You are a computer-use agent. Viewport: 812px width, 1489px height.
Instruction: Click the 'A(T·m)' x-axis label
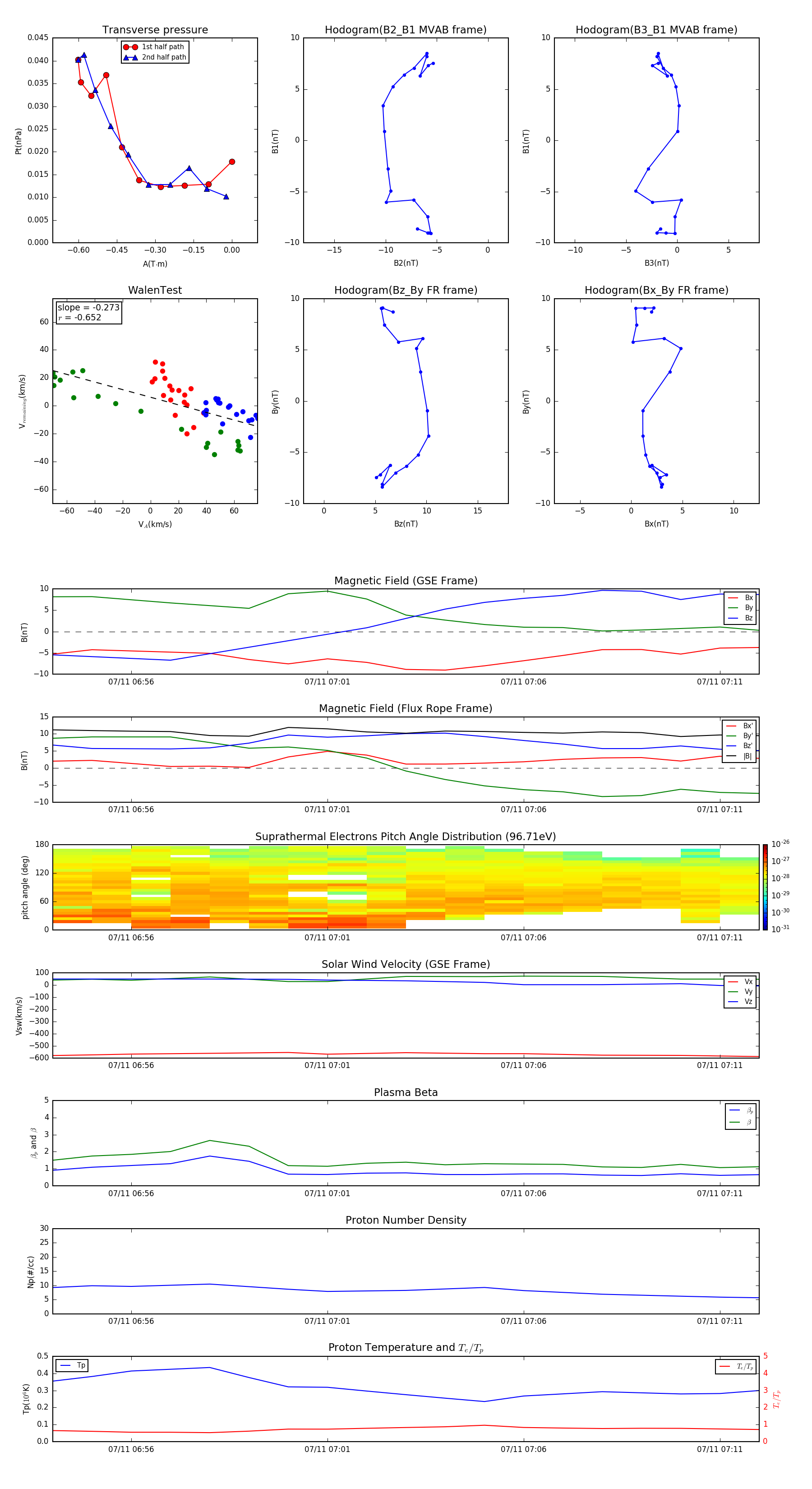[155, 264]
